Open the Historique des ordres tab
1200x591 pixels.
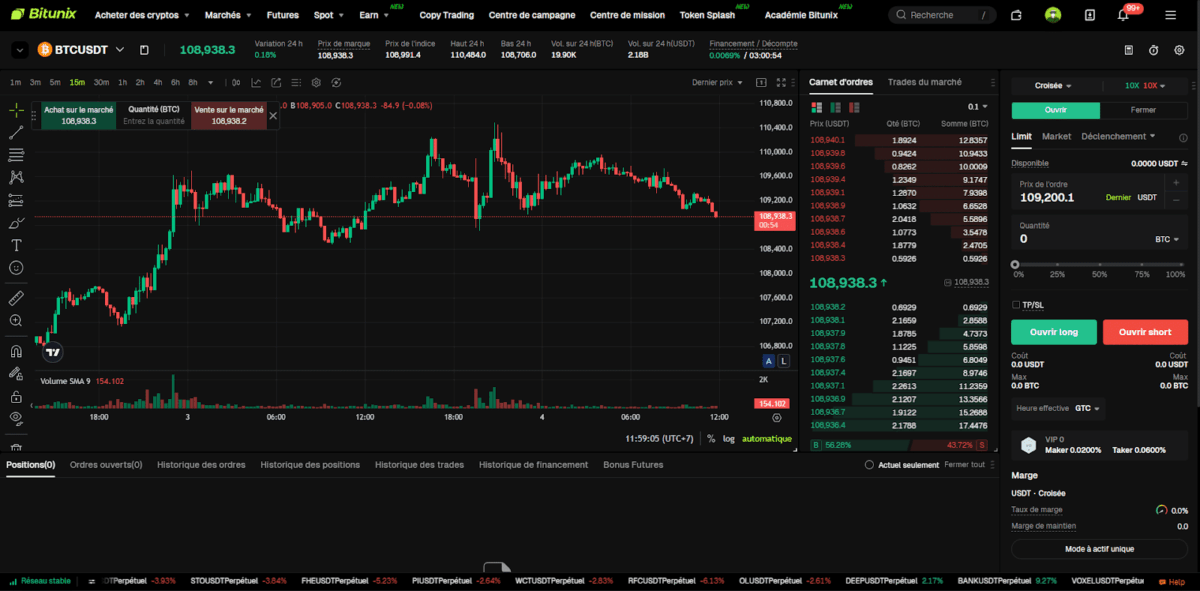(x=201, y=465)
